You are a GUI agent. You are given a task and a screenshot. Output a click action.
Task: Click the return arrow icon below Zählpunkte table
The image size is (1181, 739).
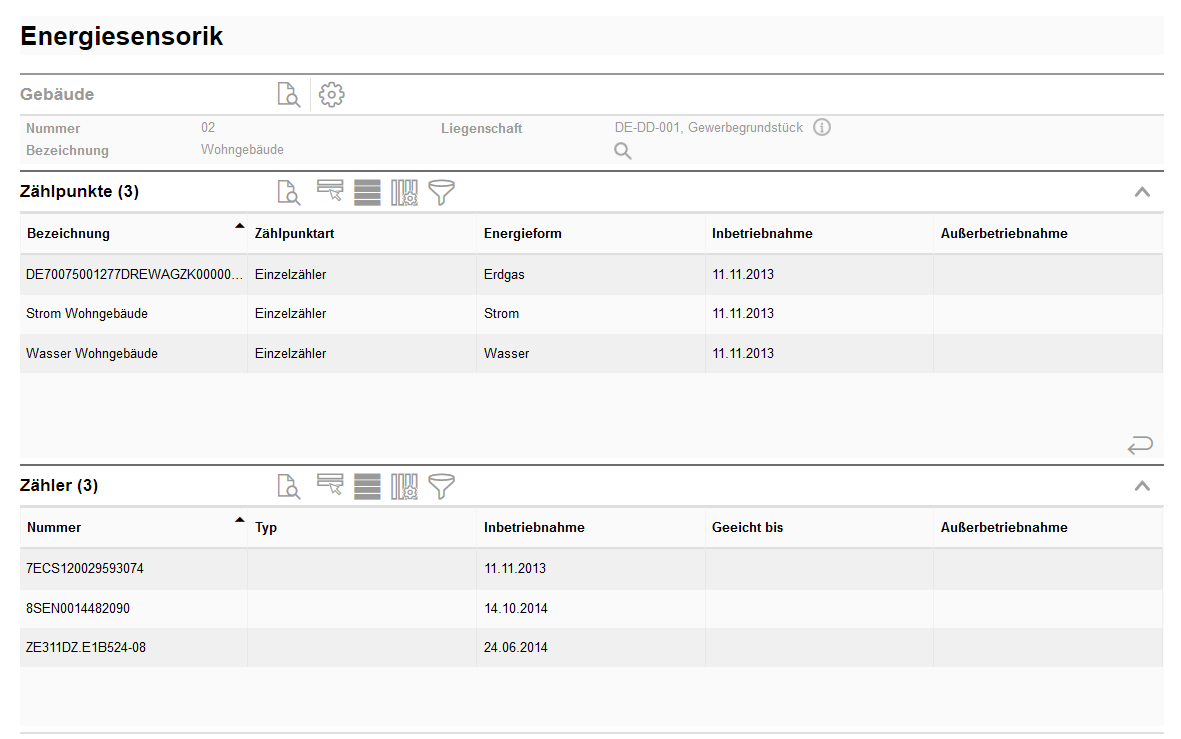[1140, 445]
